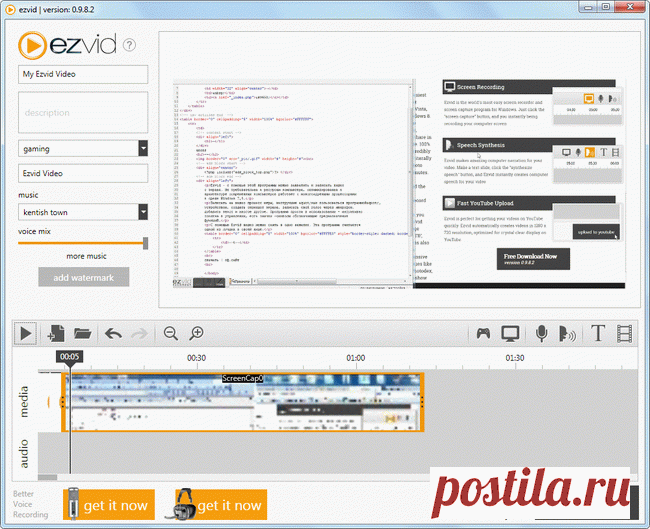Click the more music link
This screenshot has width=650, height=529.
coord(86,256)
